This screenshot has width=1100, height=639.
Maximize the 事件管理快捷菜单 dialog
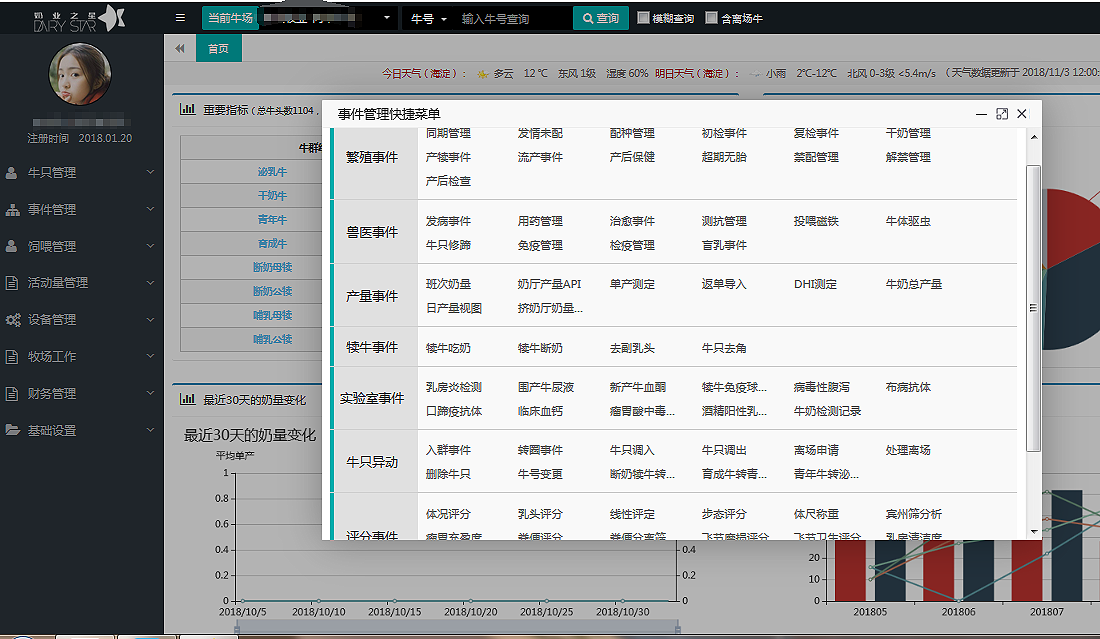pos(1002,114)
